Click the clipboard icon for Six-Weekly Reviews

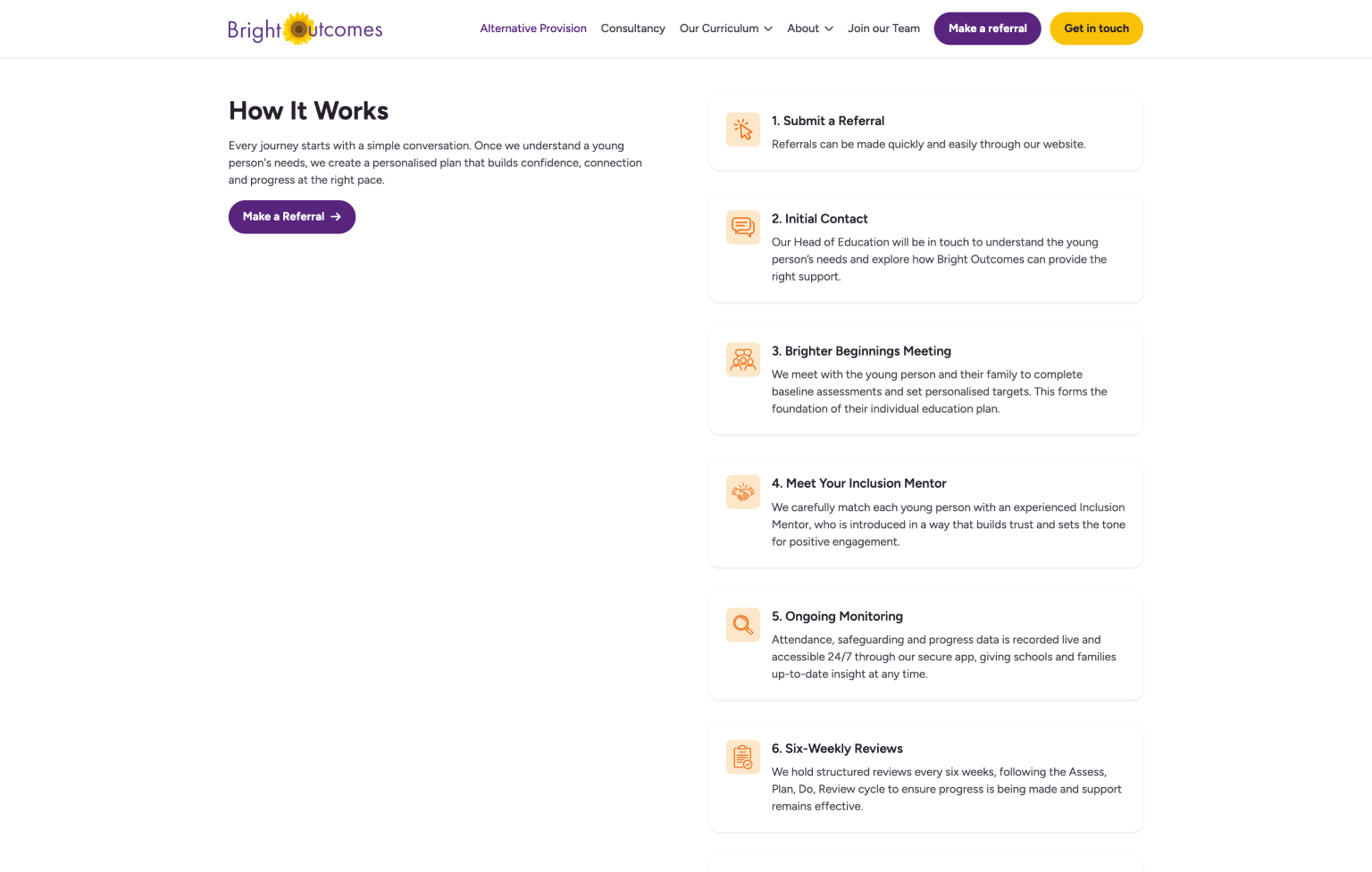click(x=742, y=757)
